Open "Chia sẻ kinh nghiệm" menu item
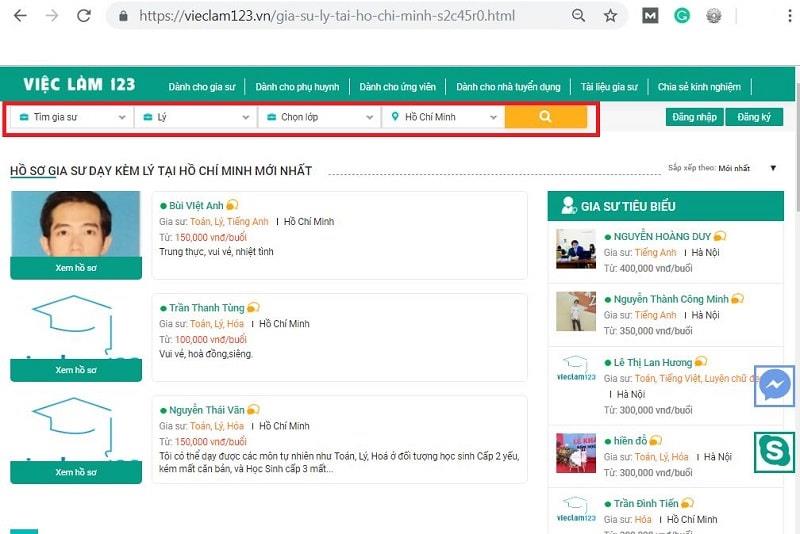This screenshot has height=534, width=800. pyautogui.click(x=699, y=87)
